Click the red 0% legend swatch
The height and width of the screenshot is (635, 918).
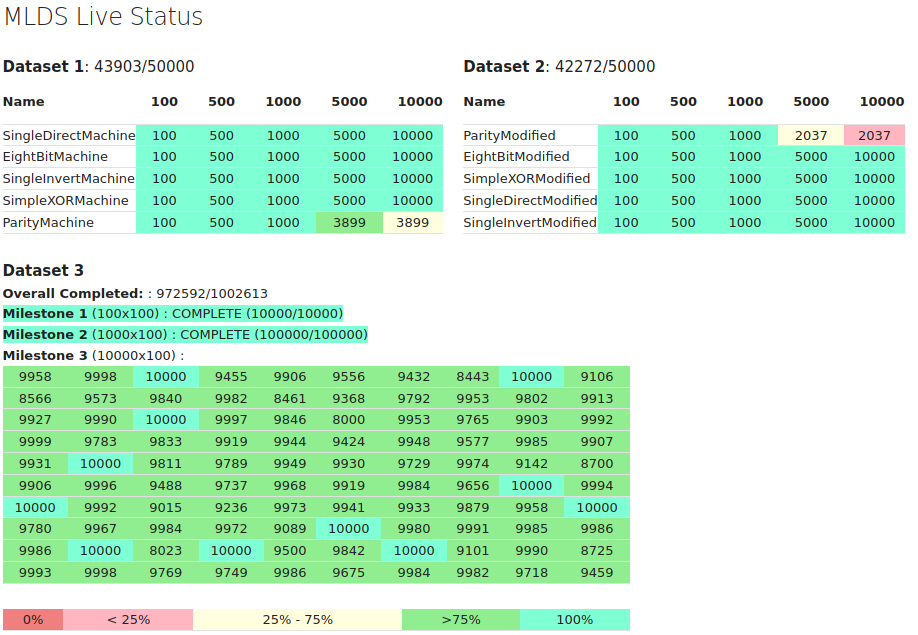coord(33,620)
